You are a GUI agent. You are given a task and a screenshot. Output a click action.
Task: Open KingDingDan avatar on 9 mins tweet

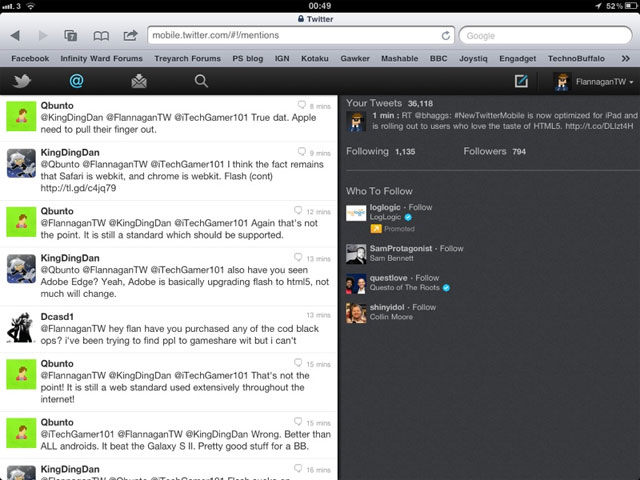(x=21, y=163)
